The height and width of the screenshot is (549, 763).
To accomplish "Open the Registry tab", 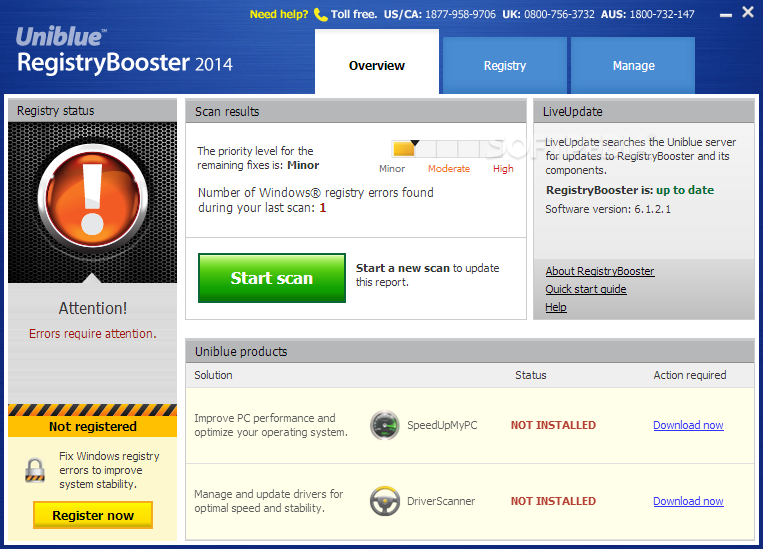I will 505,66.
